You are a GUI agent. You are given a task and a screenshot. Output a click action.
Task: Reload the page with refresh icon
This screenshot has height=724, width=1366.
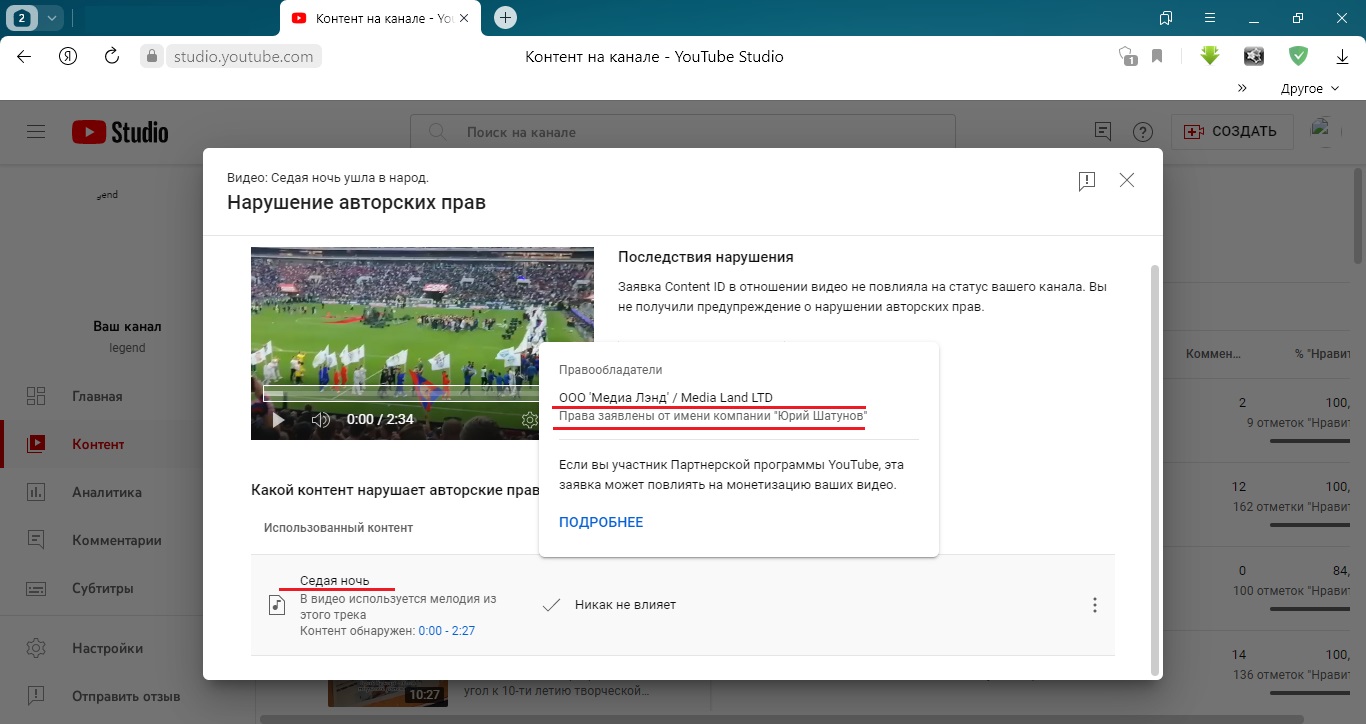112,56
